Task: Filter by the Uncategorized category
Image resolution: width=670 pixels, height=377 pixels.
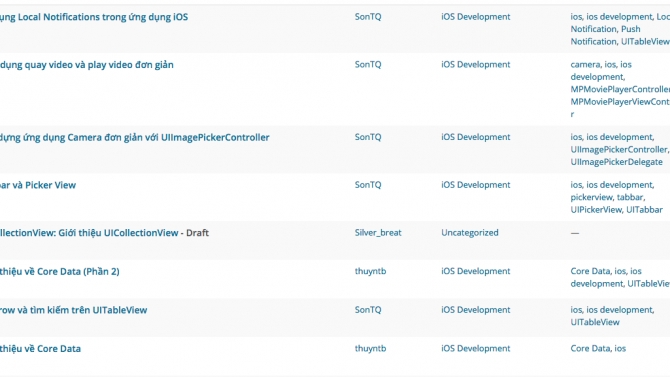Action: [470, 233]
